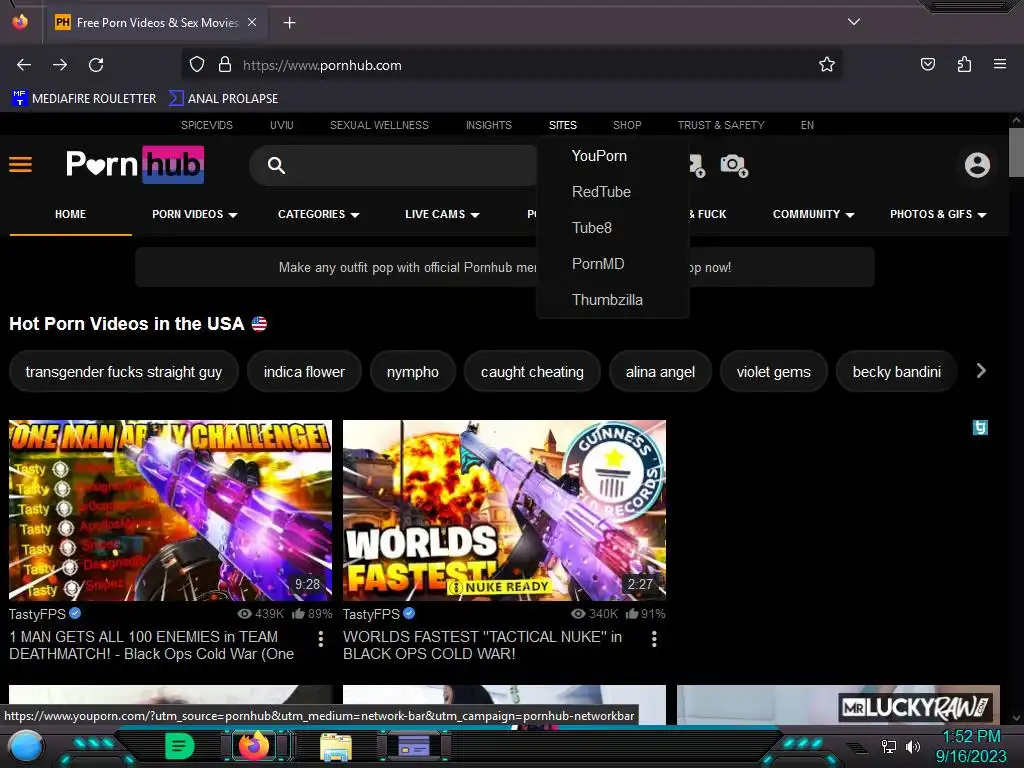Screen dimensions: 1024x768
Task: Click the taskbar volume speaker icon
Action: (x=912, y=746)
